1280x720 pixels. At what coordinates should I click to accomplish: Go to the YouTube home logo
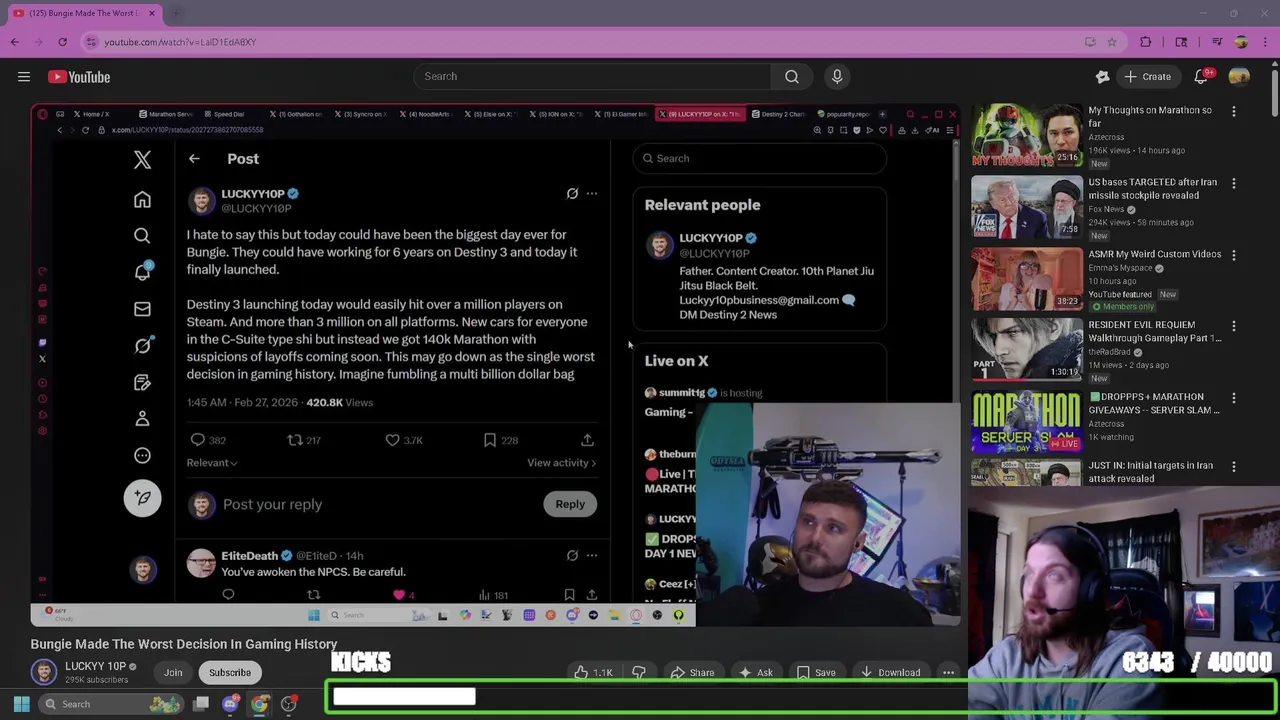click(x=79, y=77)
